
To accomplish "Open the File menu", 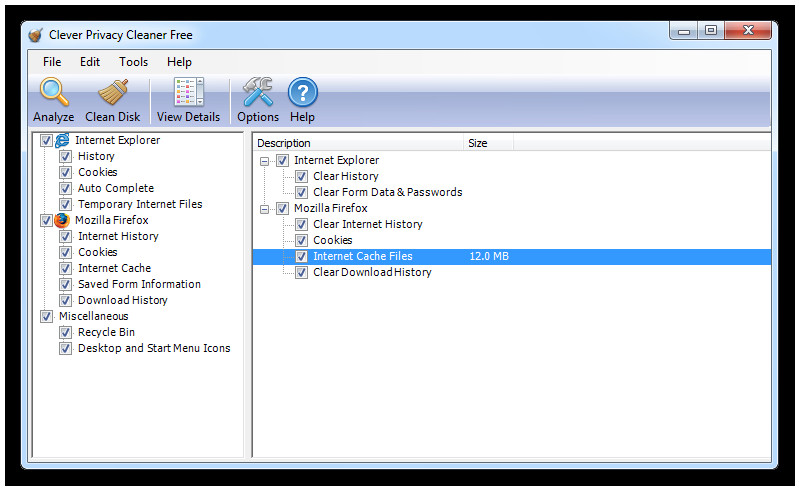I will 52,62.
